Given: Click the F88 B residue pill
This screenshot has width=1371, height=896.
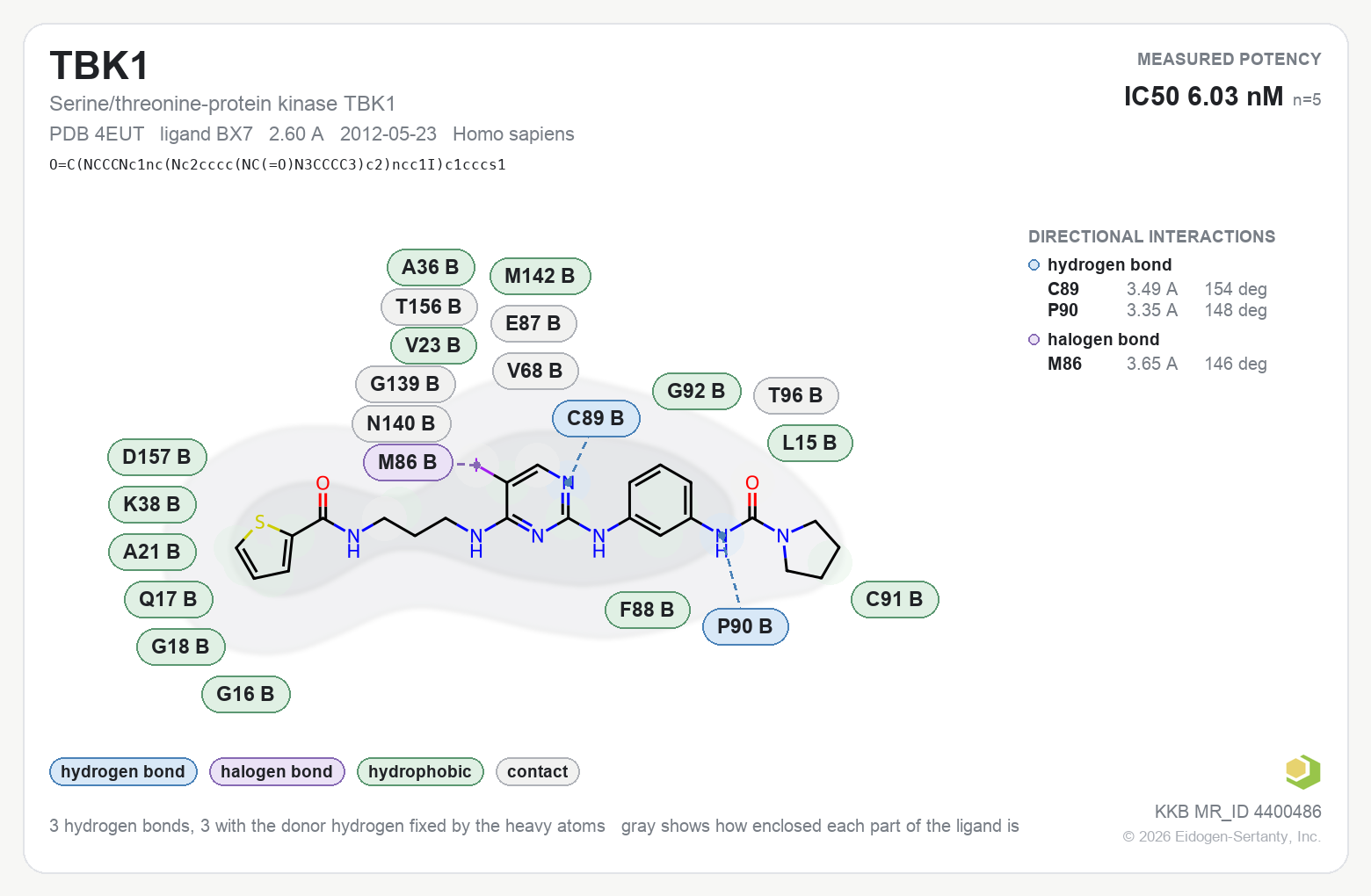Looking at the screenshot, I should point(648,610).
